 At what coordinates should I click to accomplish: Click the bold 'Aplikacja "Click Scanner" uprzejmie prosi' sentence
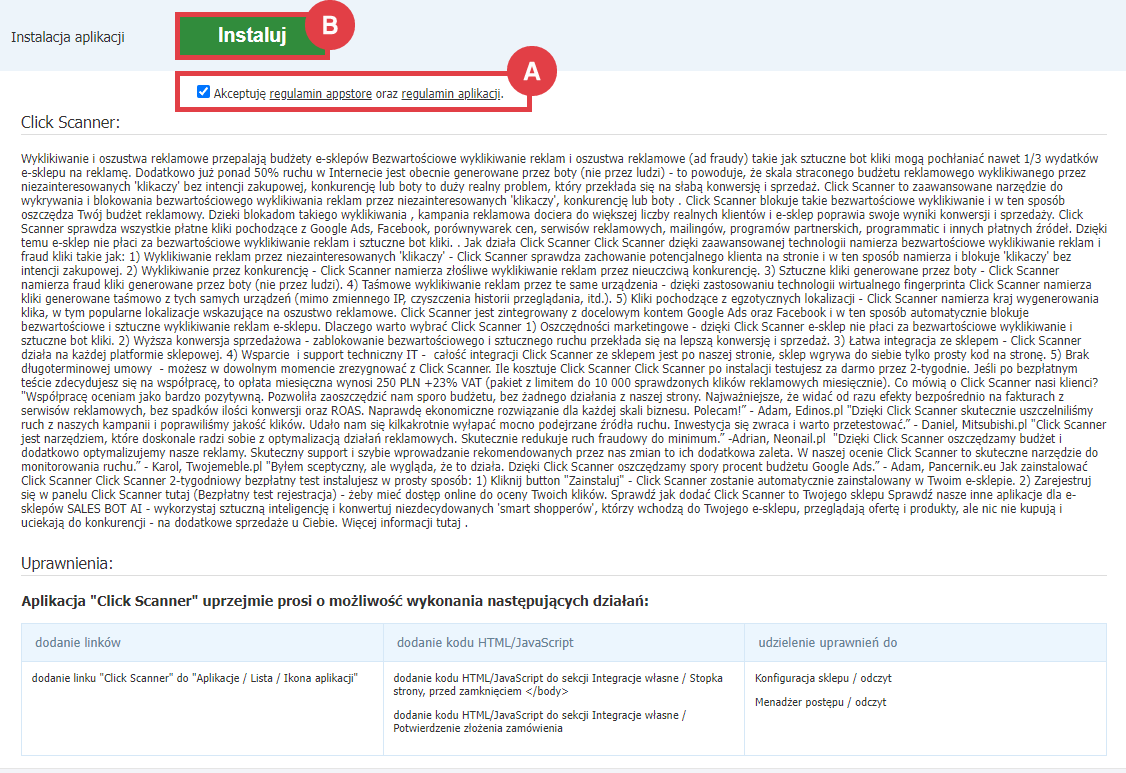coord(335,601)
